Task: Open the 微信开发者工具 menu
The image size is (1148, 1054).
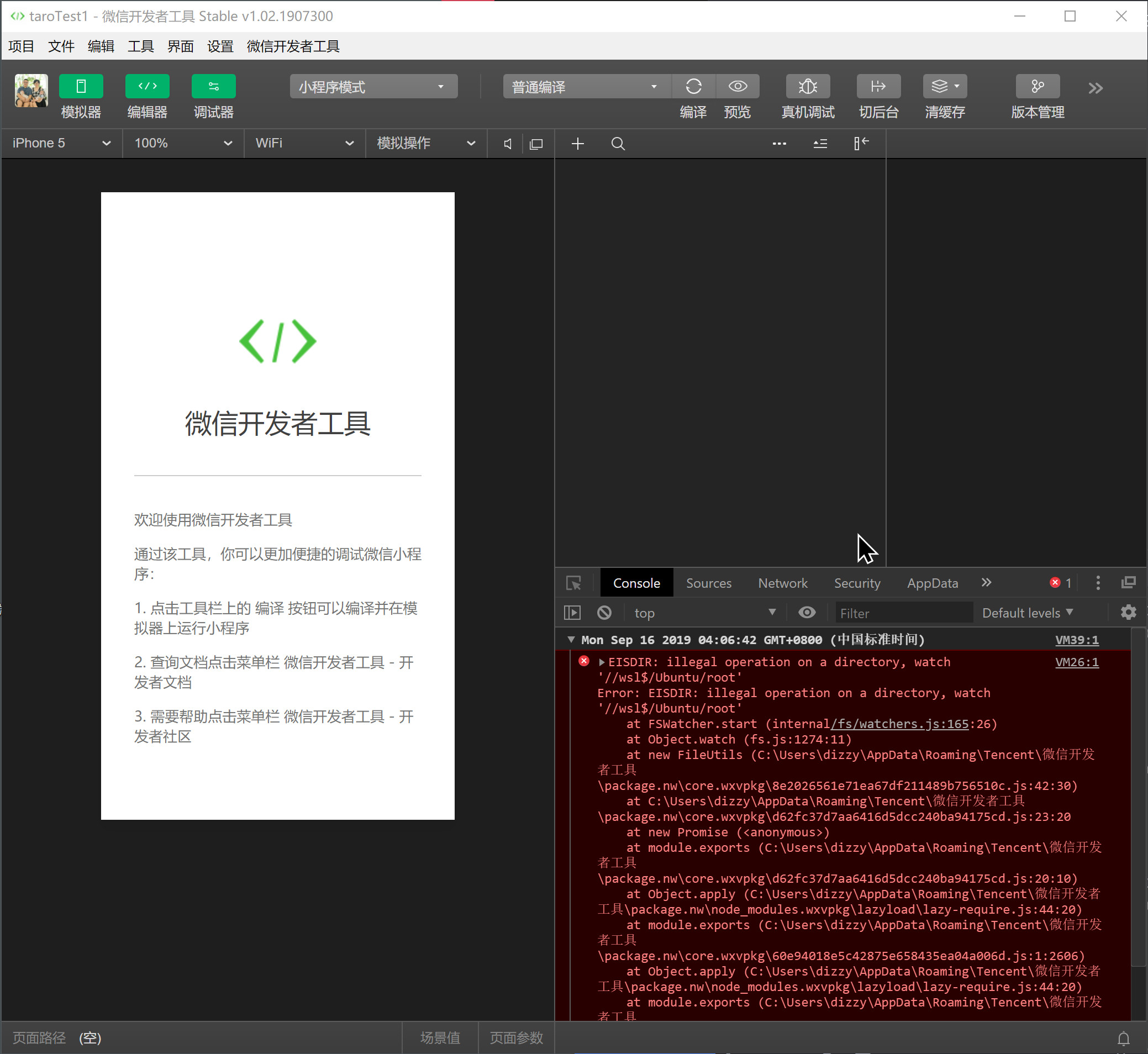Action: click(293, 46)
